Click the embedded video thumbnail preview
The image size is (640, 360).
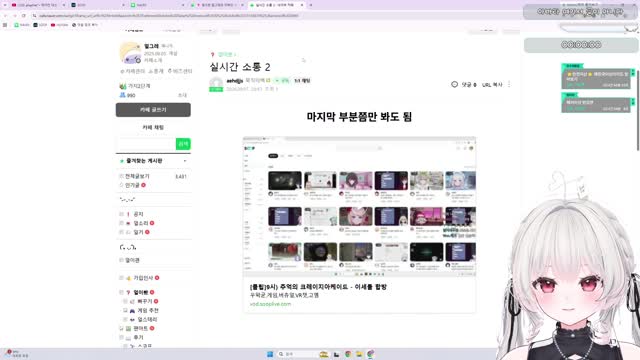(x=359, y=207)
